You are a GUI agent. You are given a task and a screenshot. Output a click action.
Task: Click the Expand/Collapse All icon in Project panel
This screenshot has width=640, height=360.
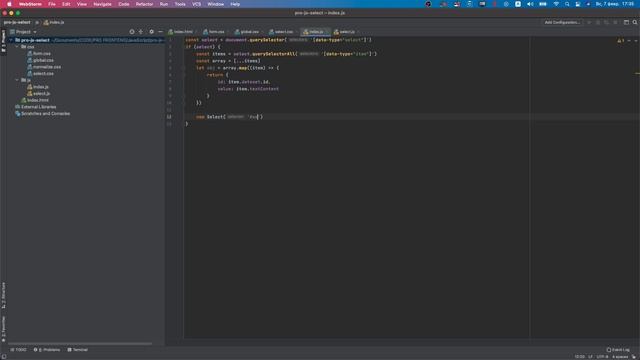(141, 32)
